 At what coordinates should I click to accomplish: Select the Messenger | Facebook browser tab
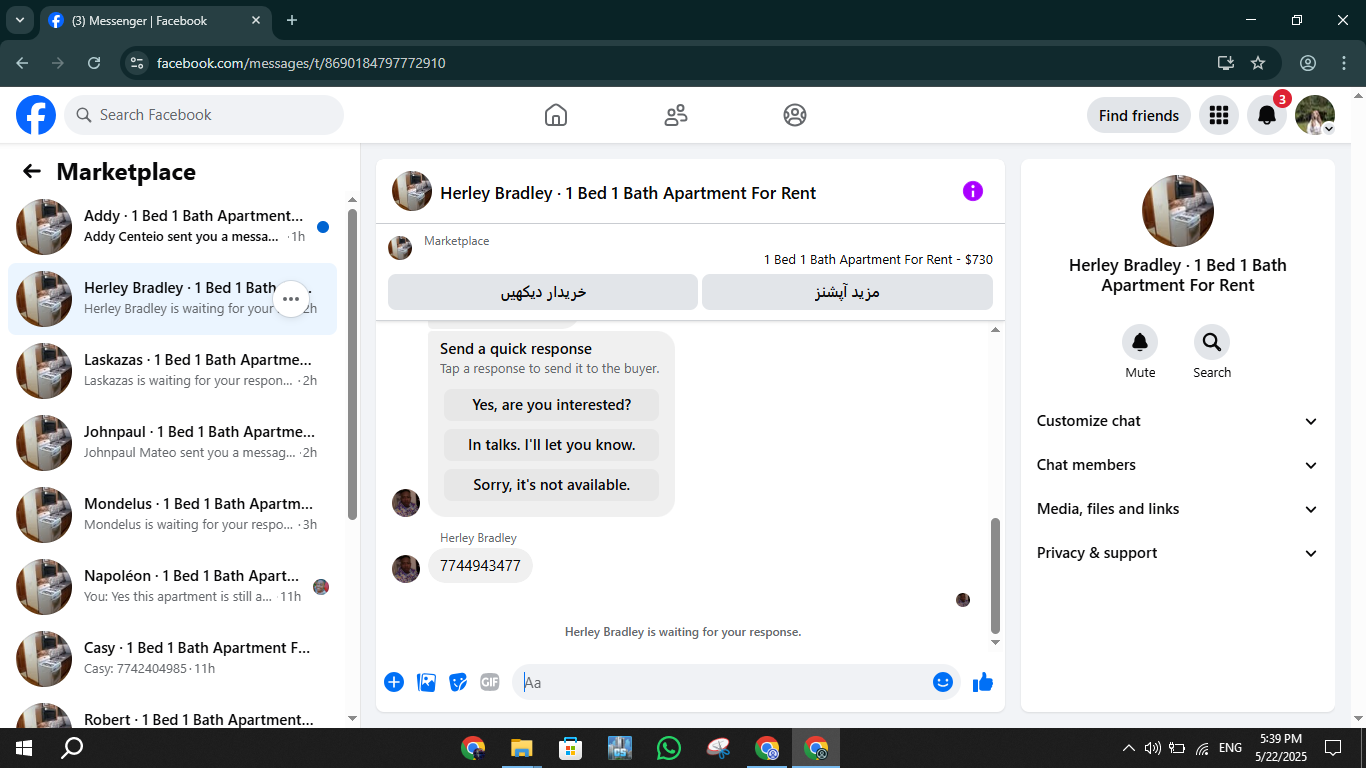coord(155,20)
